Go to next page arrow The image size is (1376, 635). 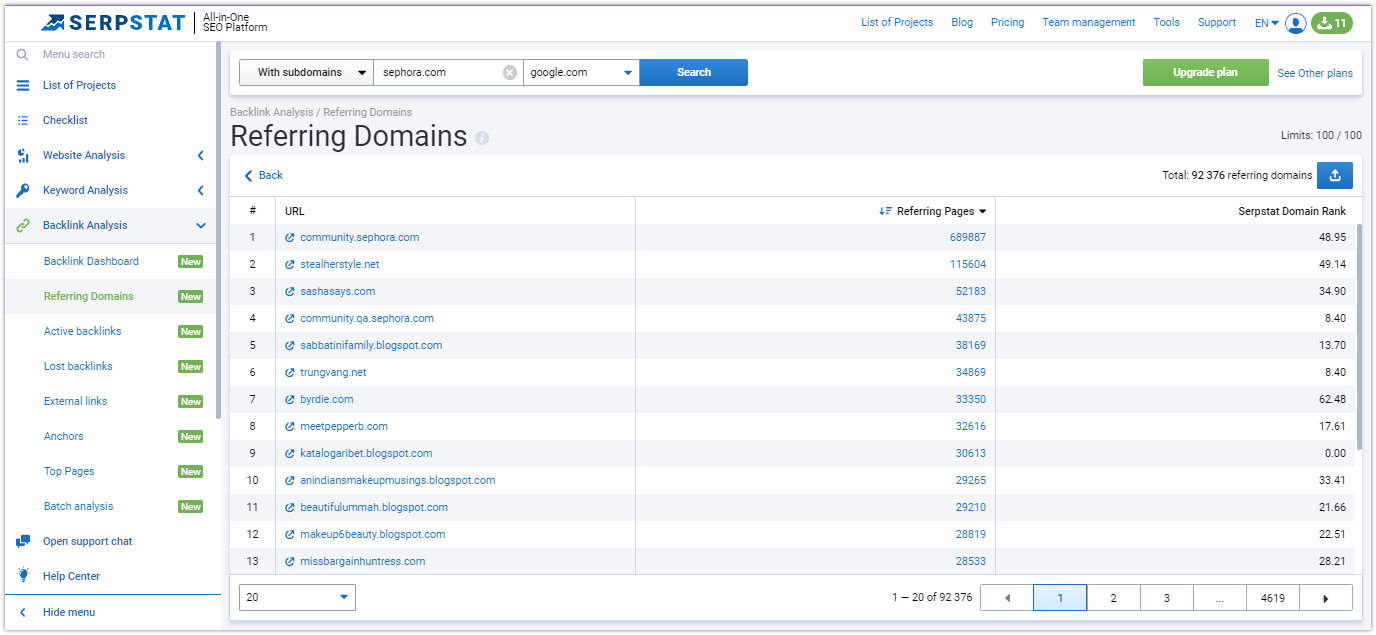pyautogui.click(x=1326, y=598)
